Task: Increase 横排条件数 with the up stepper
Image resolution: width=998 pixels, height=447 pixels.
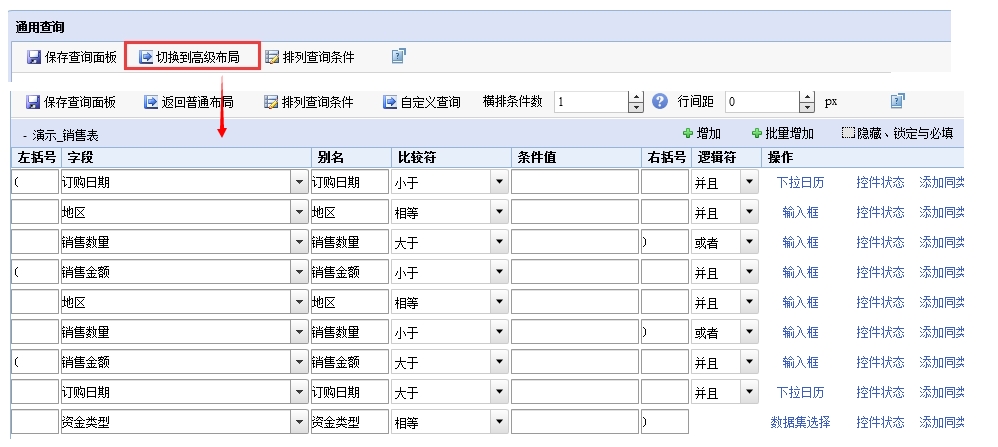Action: coord(636,97)
